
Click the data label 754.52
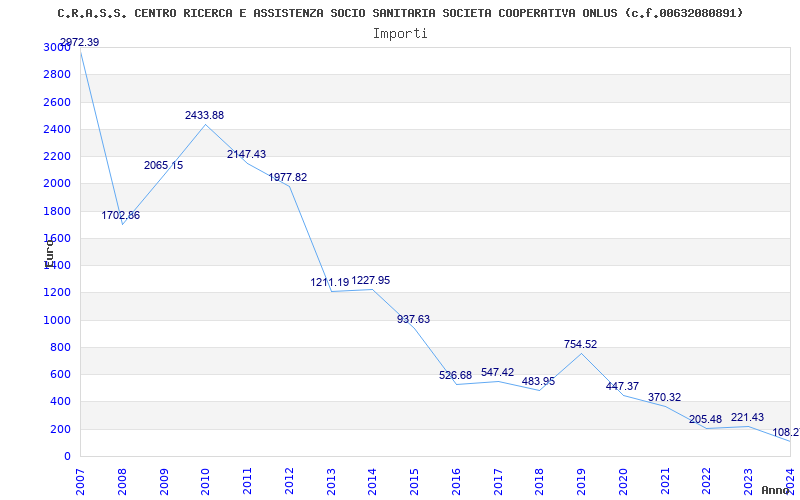point(581,344)
